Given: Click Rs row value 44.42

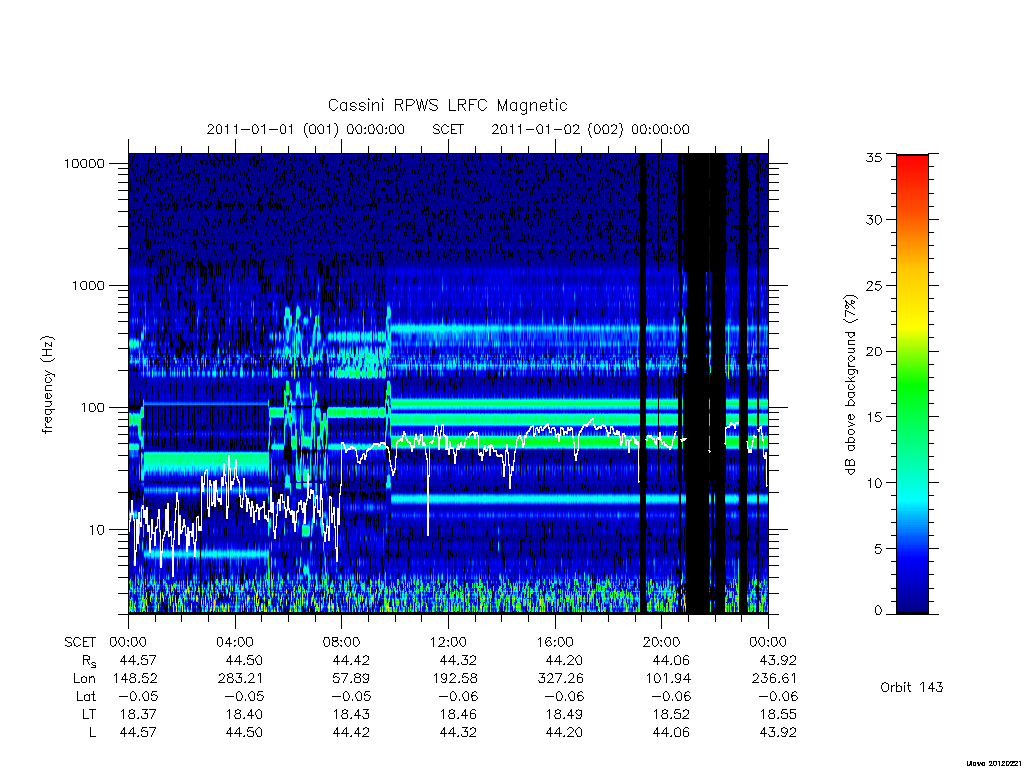Looking at the screenshot, I should tap(351, 660).
